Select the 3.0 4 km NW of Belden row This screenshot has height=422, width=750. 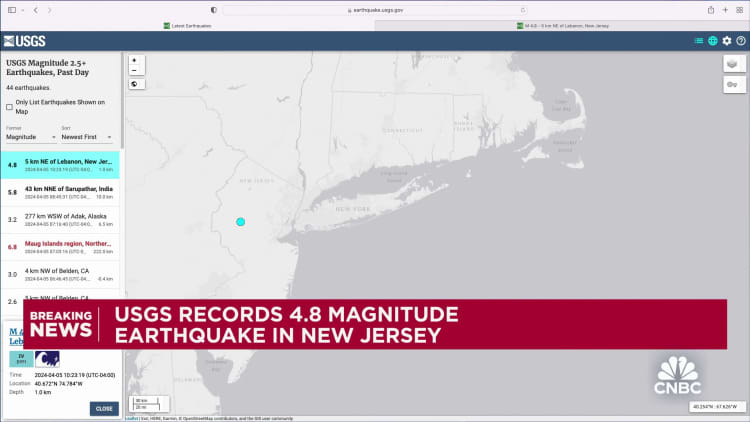pos(60,274)
